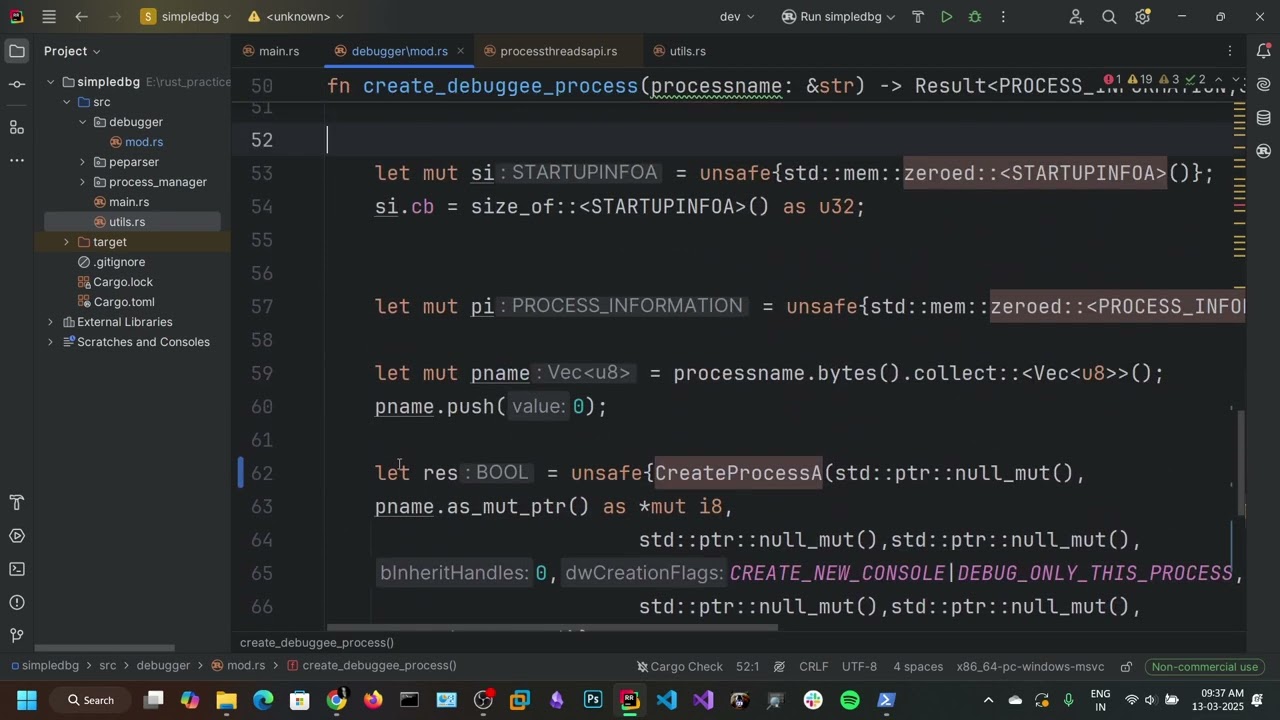Image resolution: width=1280 pixels, height=720 pixels.
Task: Open the Commit tool window
Action: tap(17, 84)
